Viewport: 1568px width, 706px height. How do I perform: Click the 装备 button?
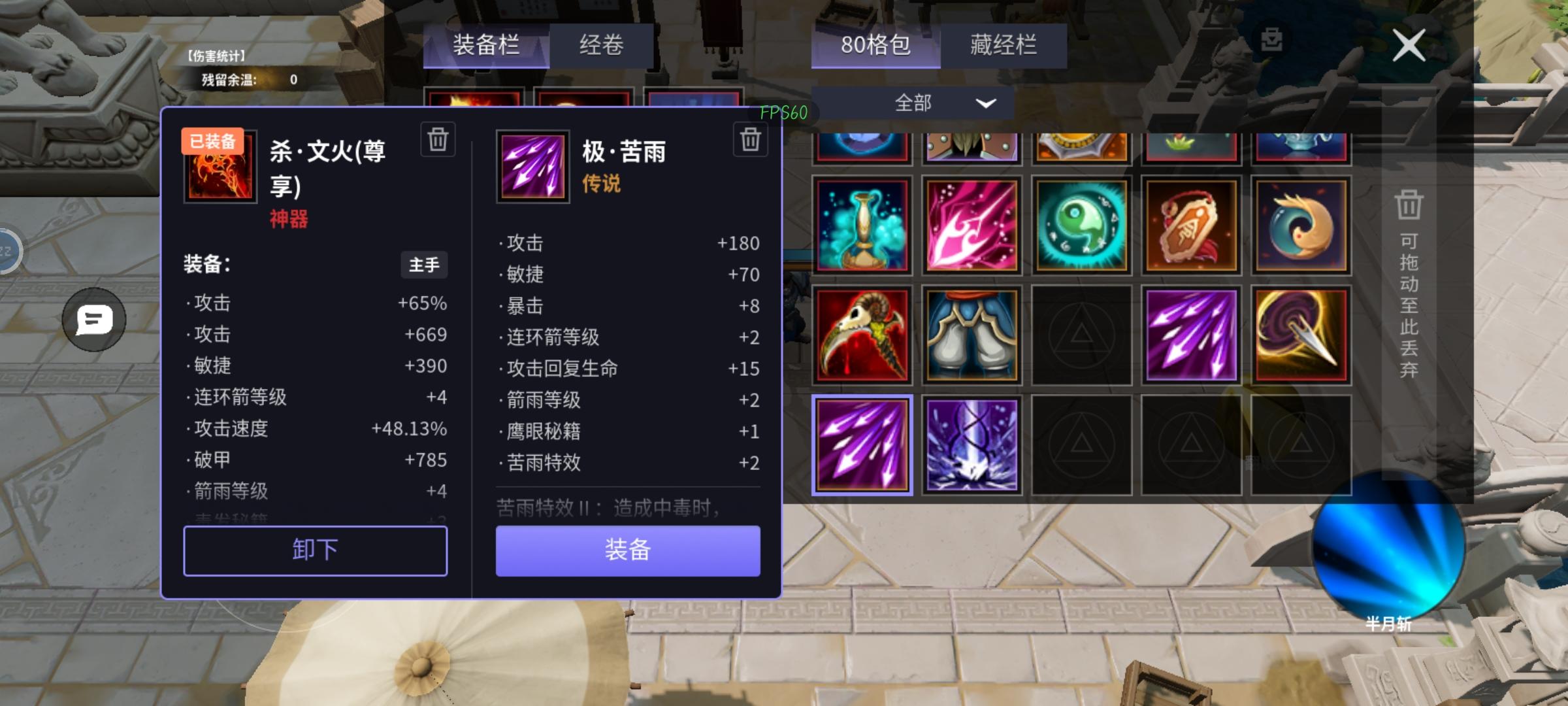point(628,550)
